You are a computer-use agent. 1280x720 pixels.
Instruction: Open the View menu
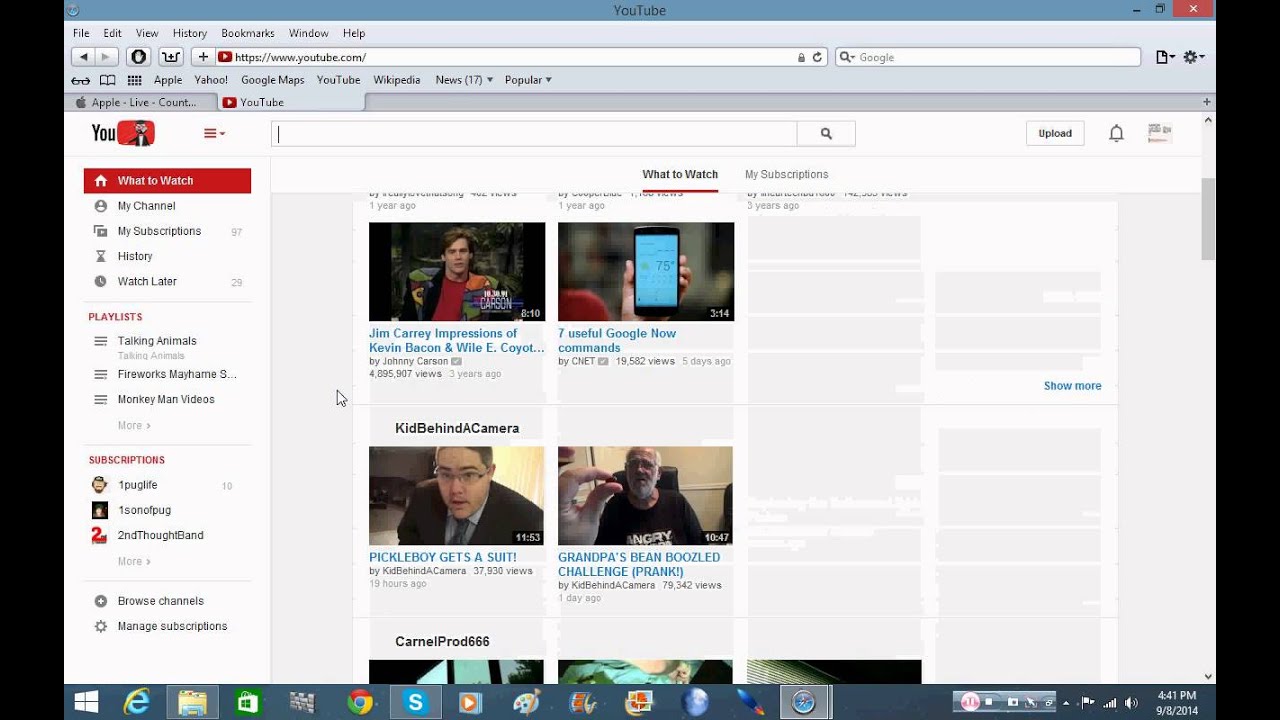147,33
